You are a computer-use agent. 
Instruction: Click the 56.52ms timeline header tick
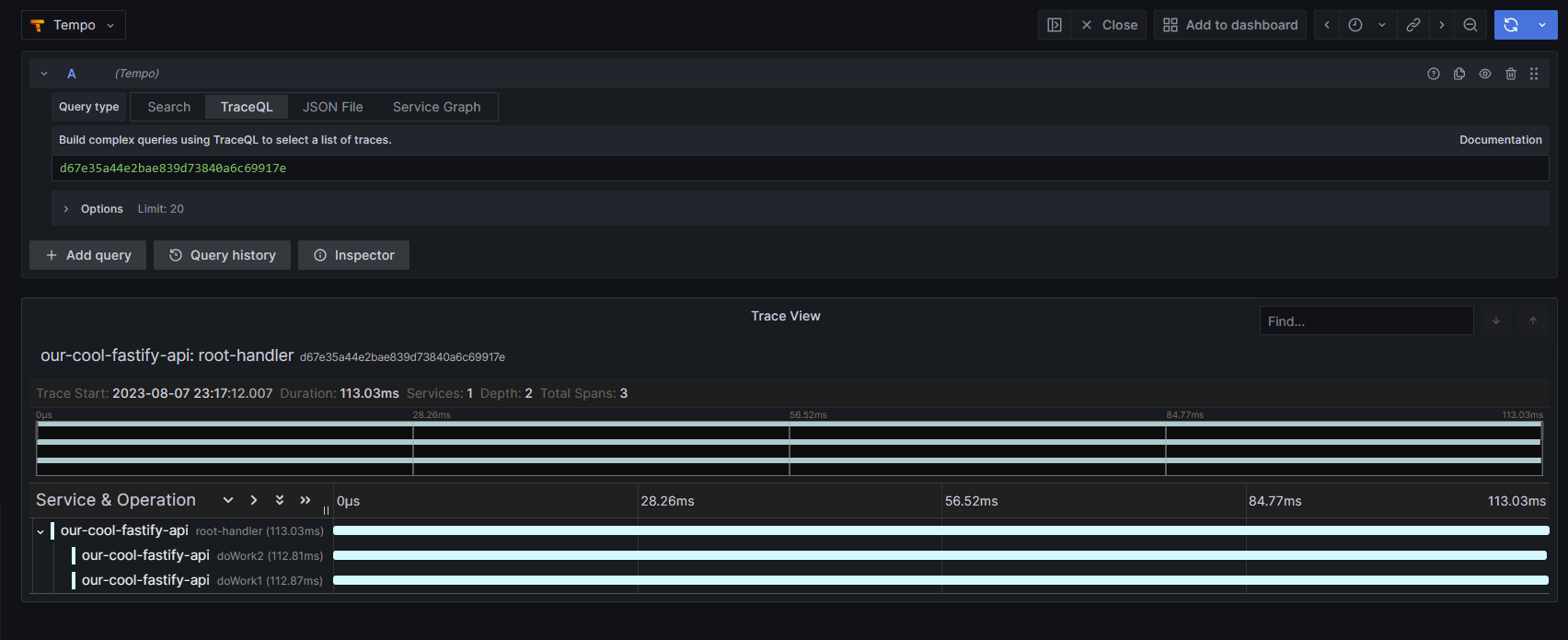pyautogui.click(x=972, y=501)
